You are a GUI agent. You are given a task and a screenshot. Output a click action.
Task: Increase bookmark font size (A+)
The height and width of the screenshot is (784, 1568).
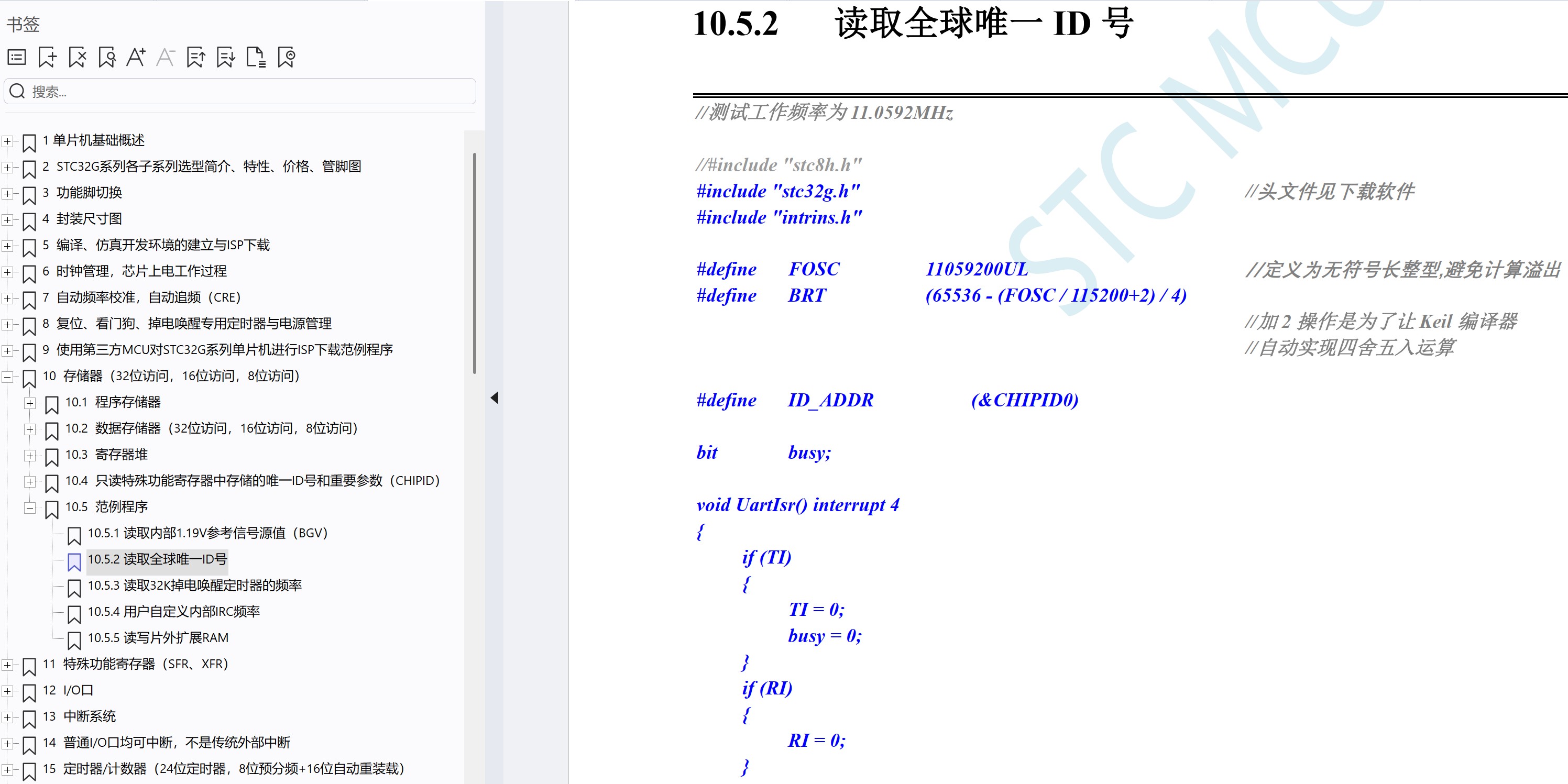[136, 57]
